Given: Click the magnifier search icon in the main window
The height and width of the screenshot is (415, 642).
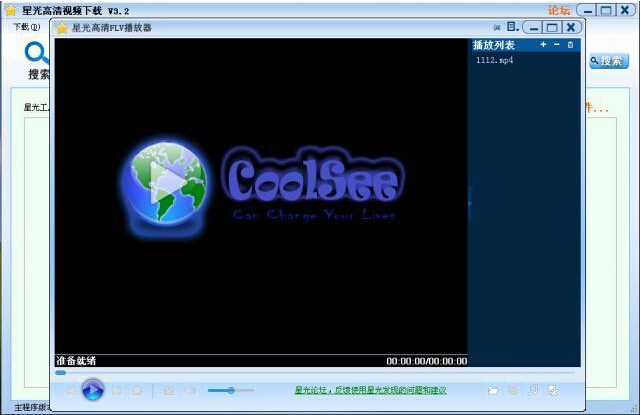Looking at the screenshot, I should click(x=37, y=53).
